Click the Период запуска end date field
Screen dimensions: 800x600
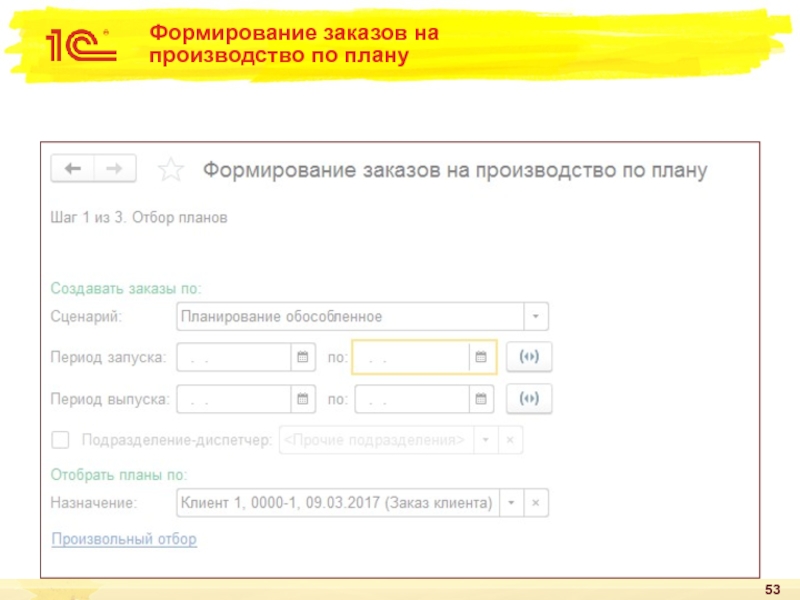click(411, 357)
